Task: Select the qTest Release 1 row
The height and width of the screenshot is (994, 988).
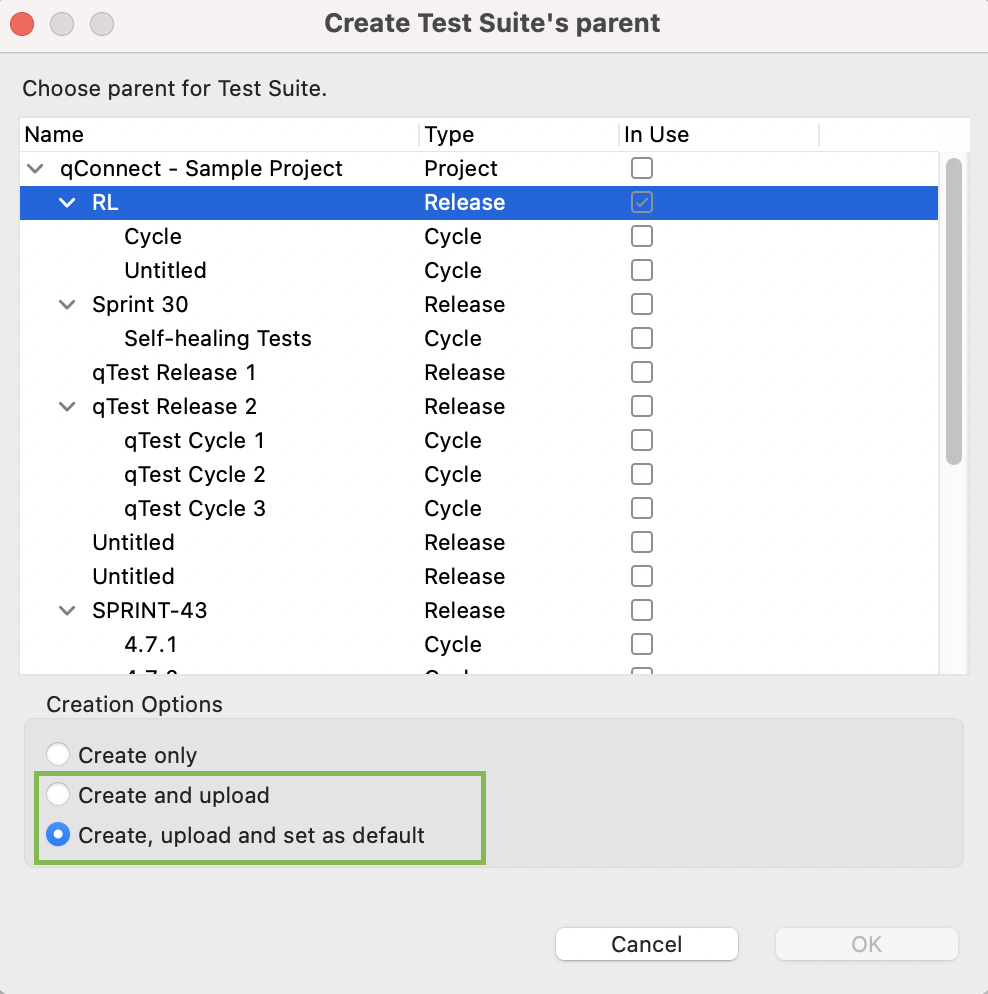Action: 174,372
